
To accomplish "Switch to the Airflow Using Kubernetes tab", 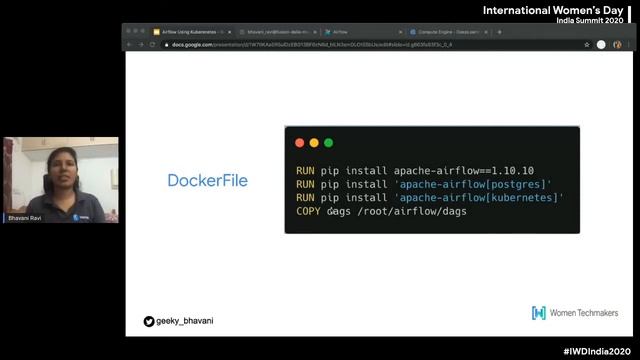I will (x=193, y=32).
